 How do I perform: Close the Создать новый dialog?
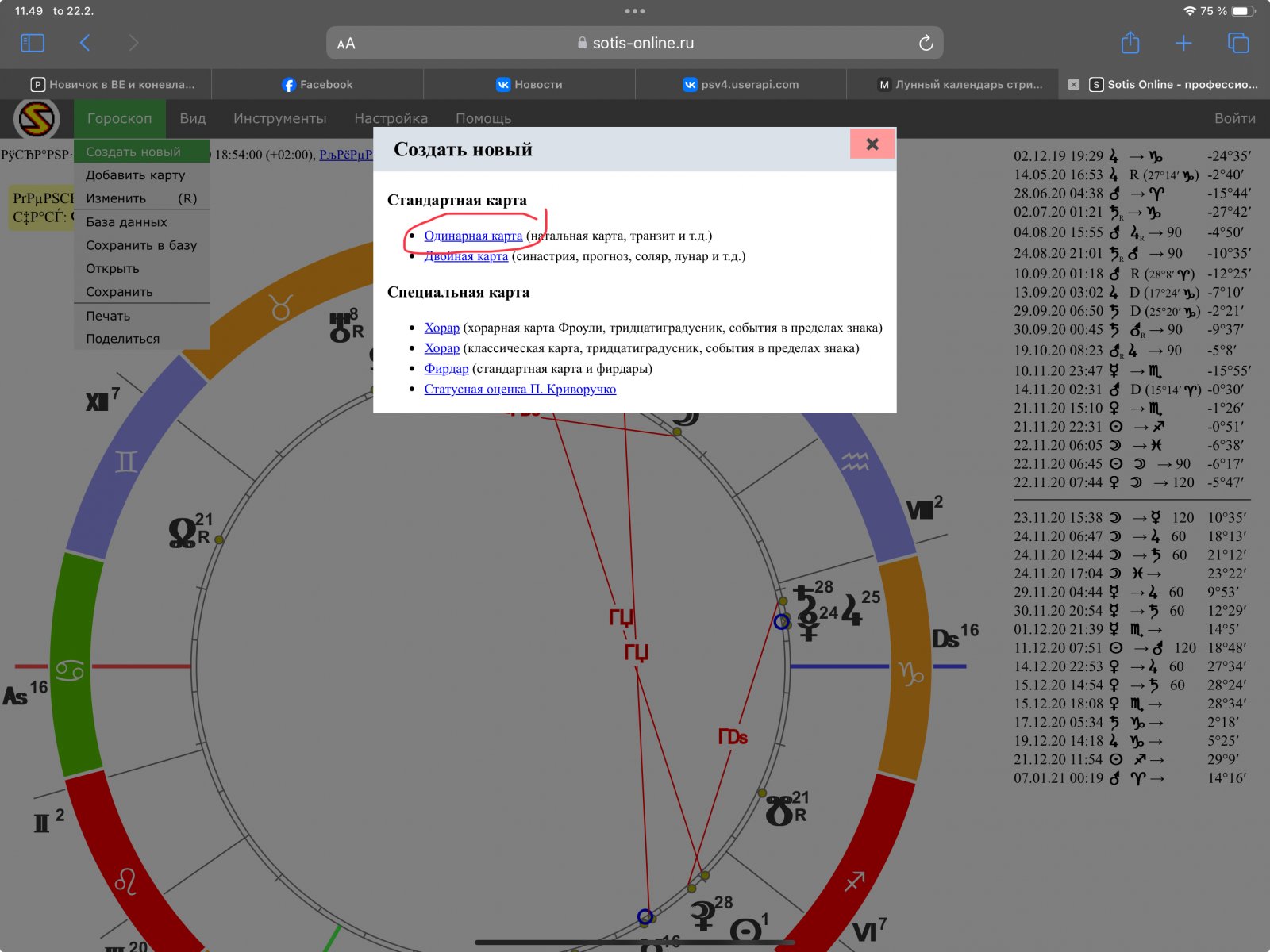pyautogui.click(x=872, y=144)
